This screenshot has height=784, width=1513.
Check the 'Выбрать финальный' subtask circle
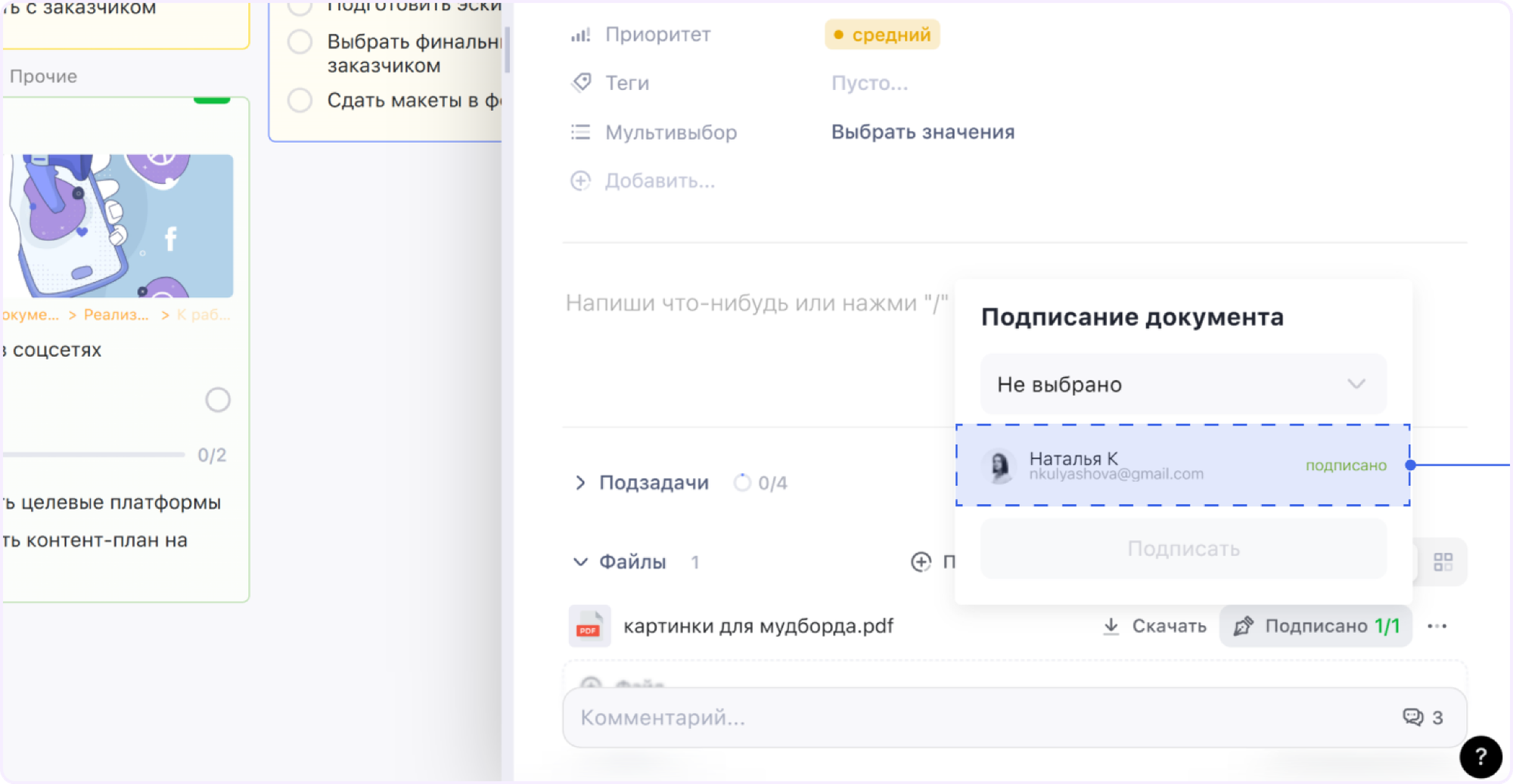[300, 42]
